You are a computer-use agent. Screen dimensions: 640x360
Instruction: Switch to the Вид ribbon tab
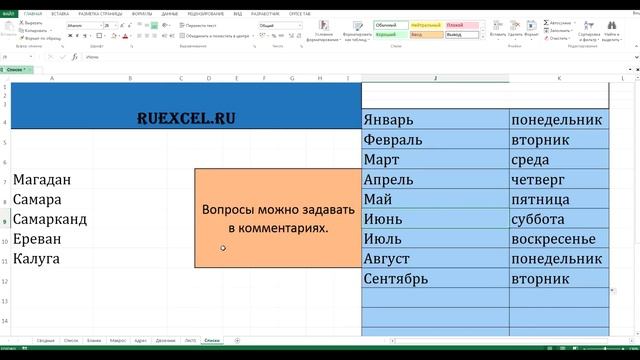[x=238, y=13]
